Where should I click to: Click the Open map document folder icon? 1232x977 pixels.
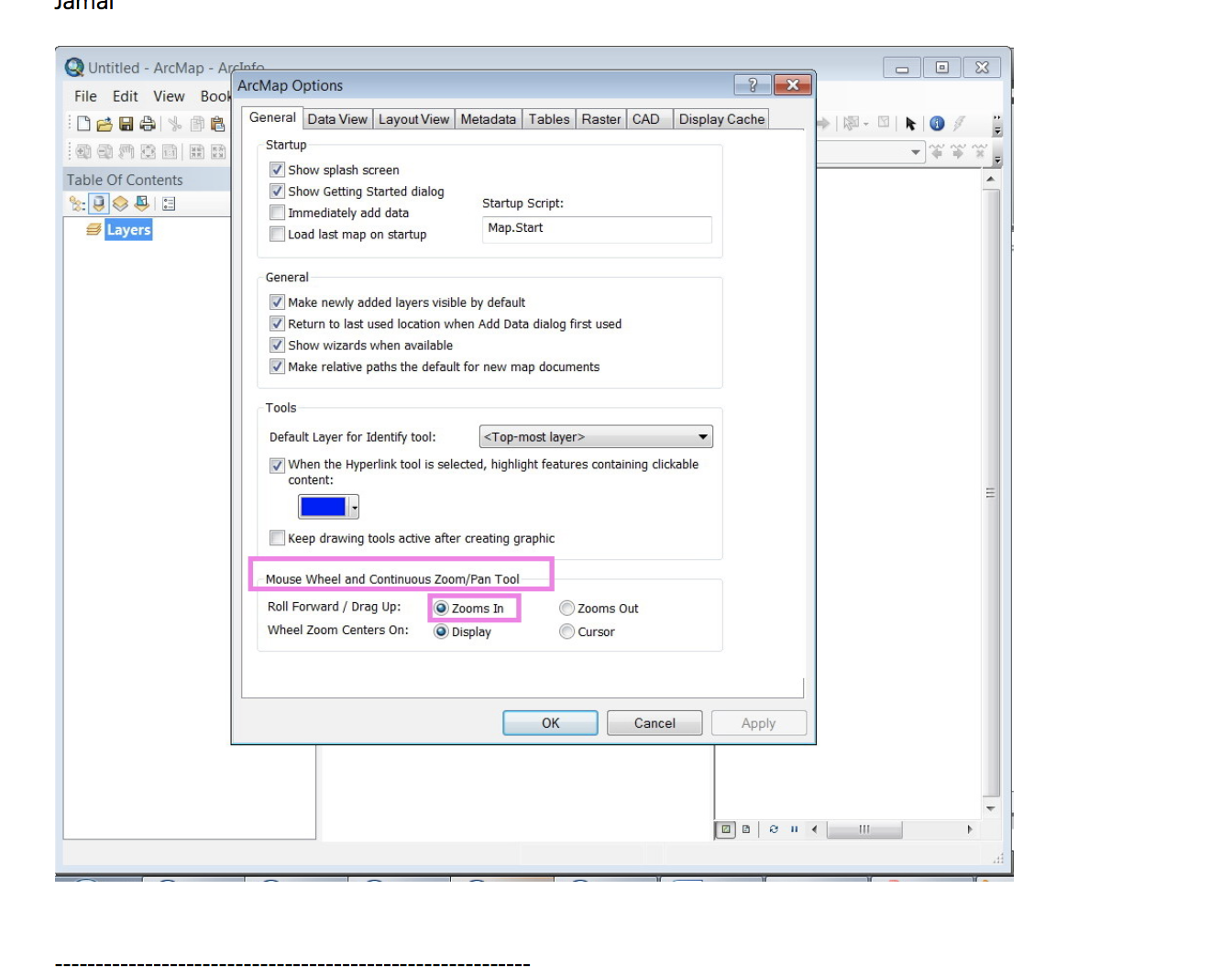point(104,124)
